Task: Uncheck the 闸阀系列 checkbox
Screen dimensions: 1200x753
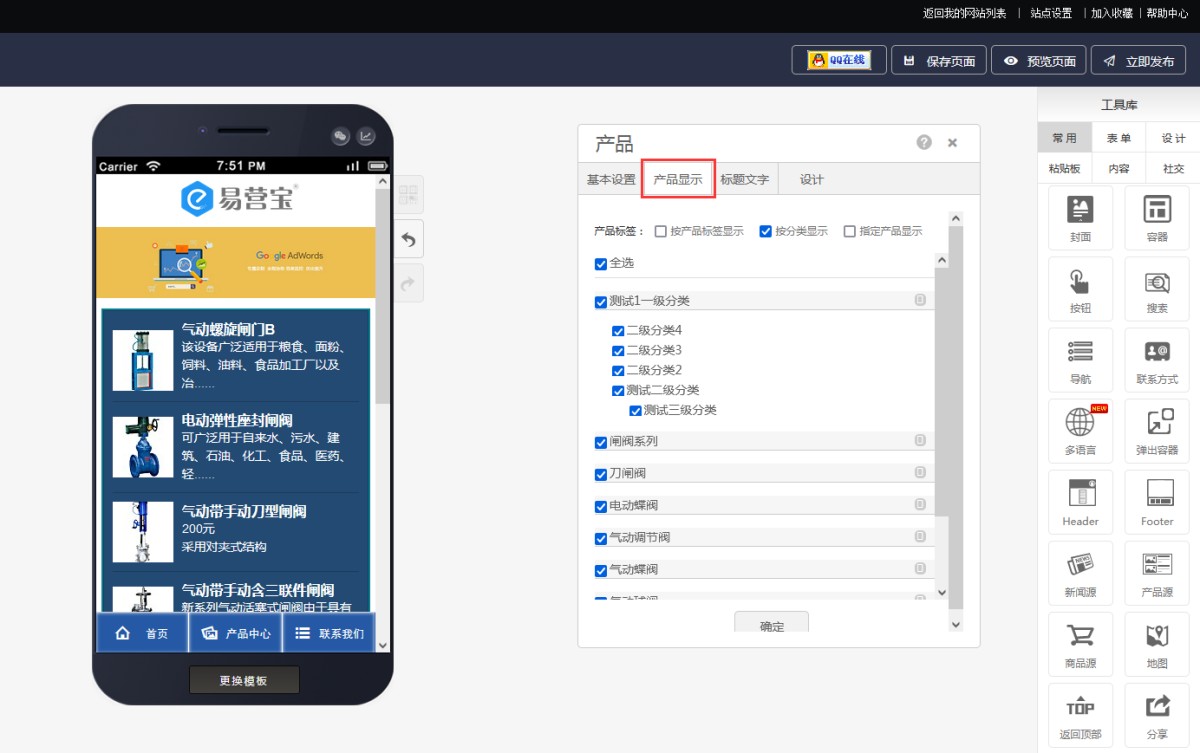Action: [601, 442]
